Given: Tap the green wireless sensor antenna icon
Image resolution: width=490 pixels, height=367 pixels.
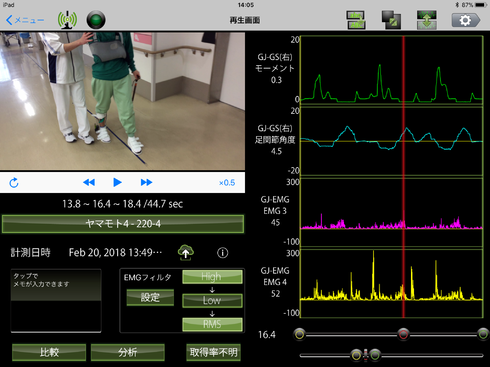Looking at the screenshot, I should [67, 20].
